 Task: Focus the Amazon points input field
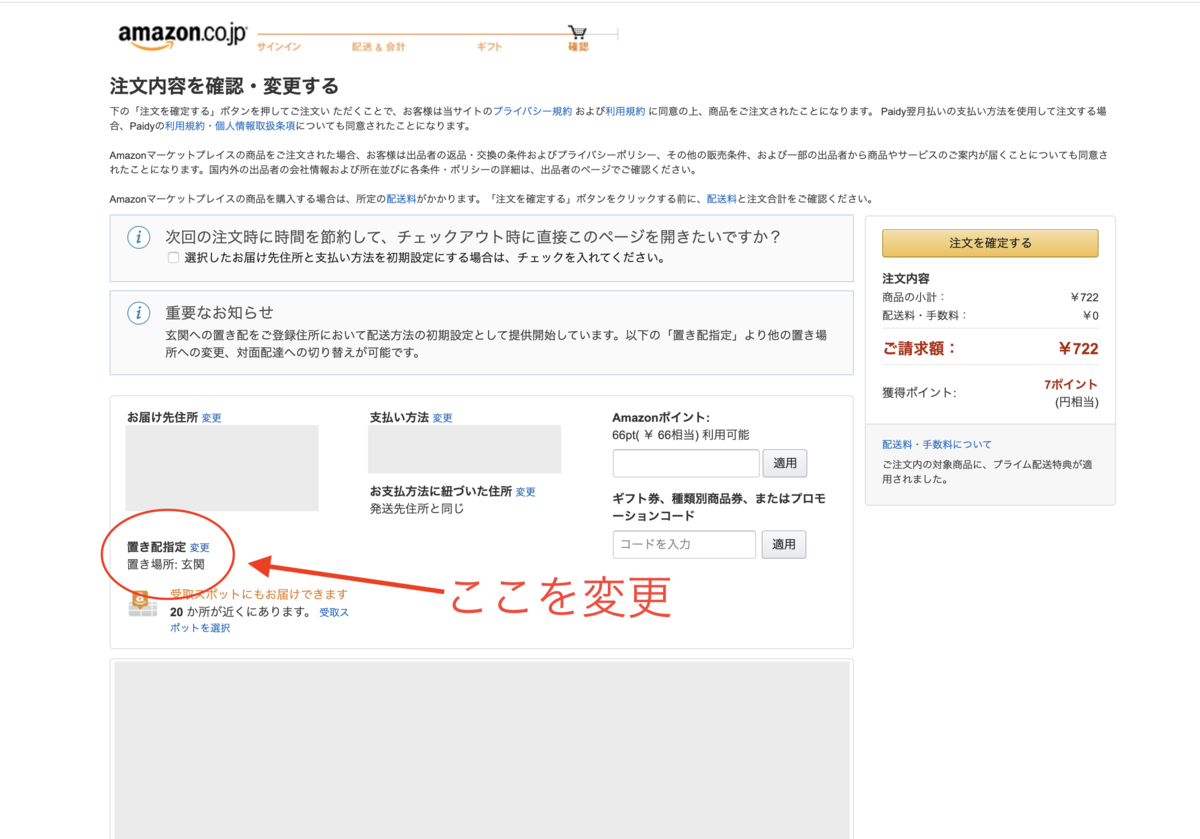pos(686,463)
